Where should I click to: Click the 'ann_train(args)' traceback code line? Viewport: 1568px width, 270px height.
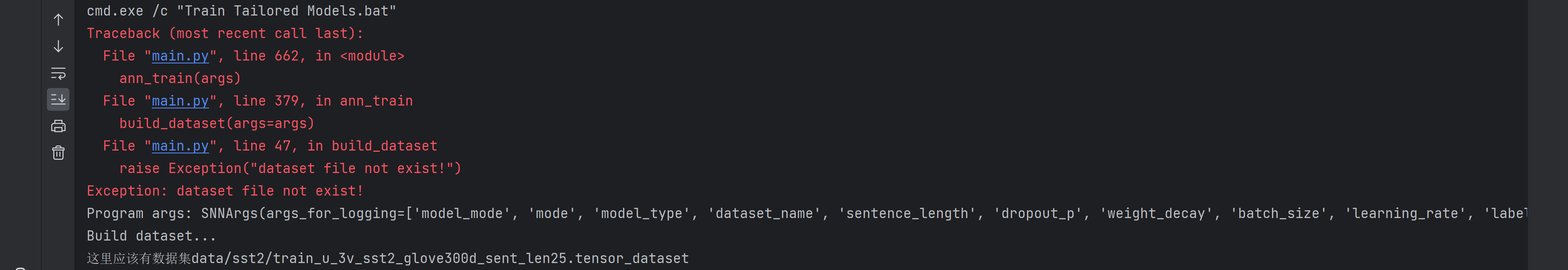pos(180,79)
